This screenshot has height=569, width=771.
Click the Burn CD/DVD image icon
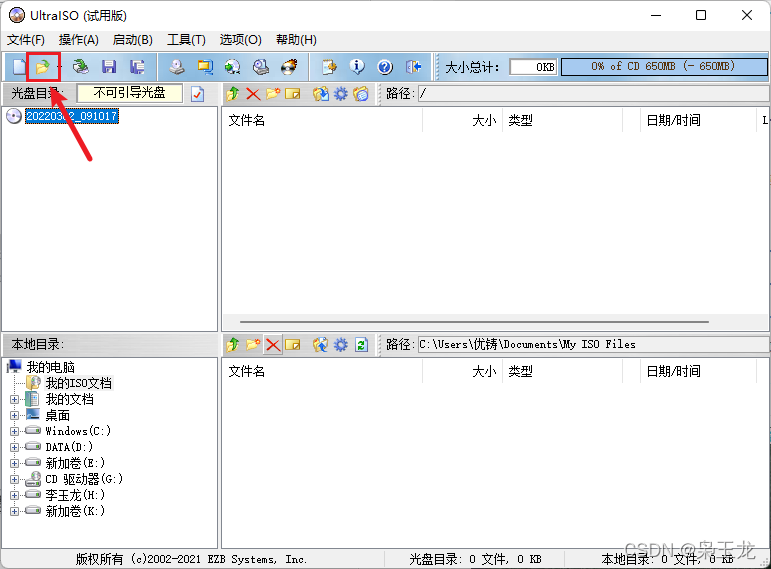point(290,66)
